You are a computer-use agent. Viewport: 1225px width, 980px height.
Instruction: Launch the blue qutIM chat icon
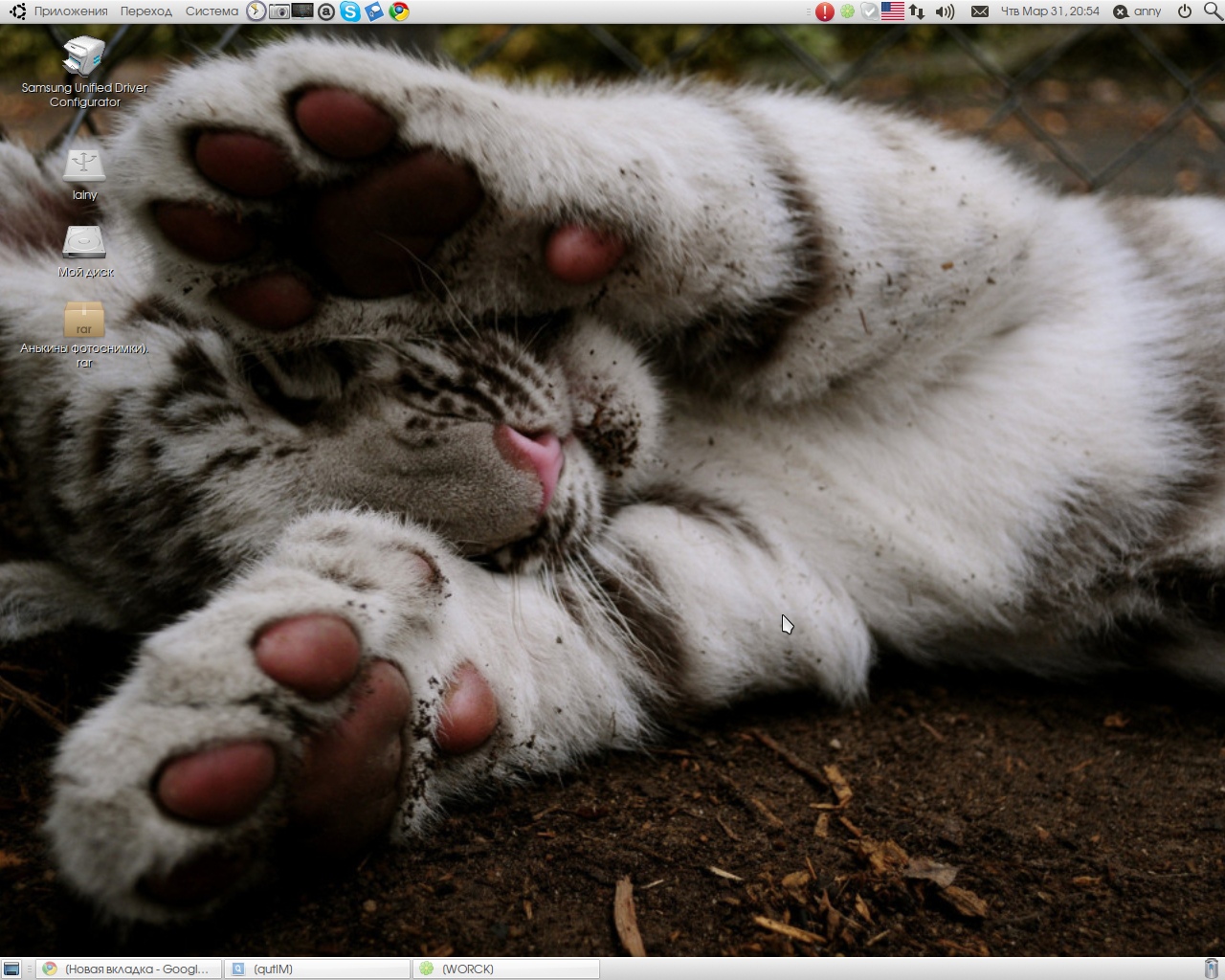point(374,11)
